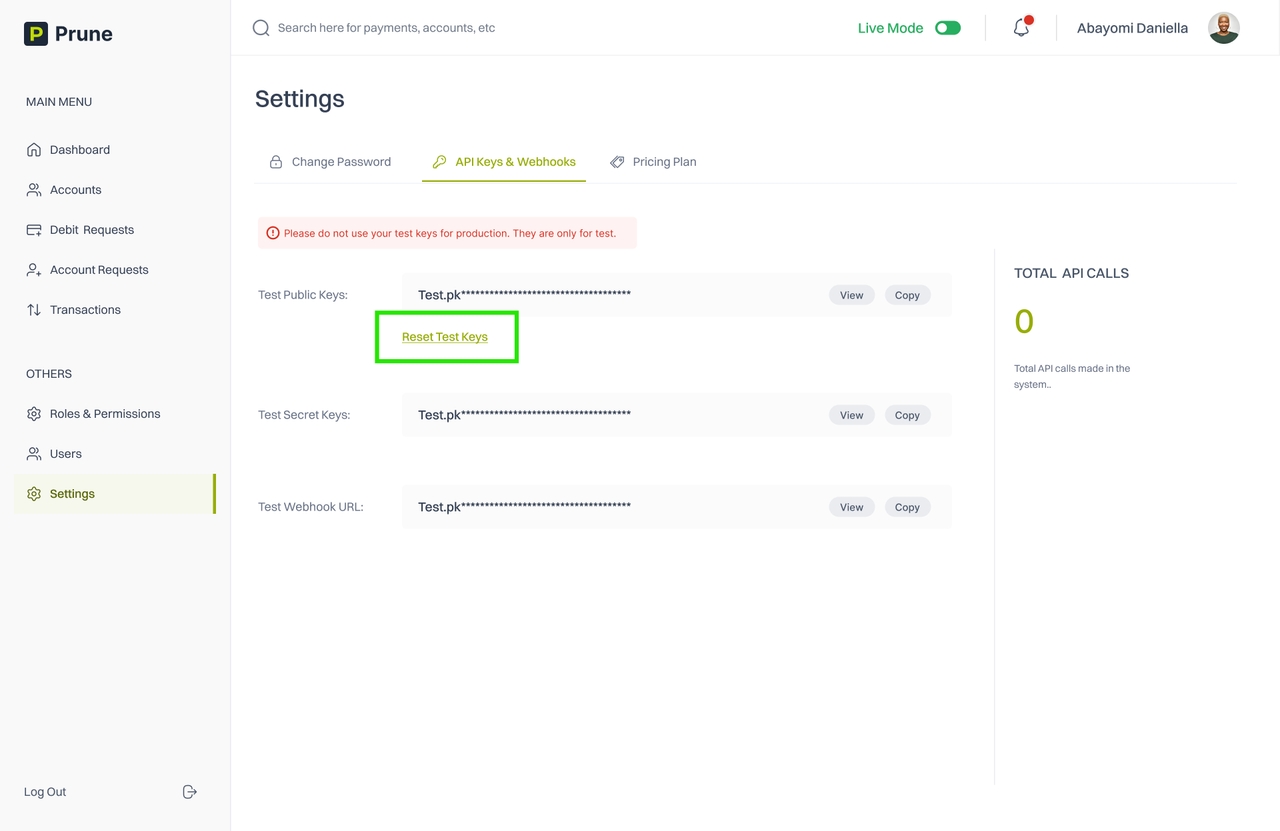Click the Dashboard home icon
The image size is (1280, 831).
coord(34,150)
